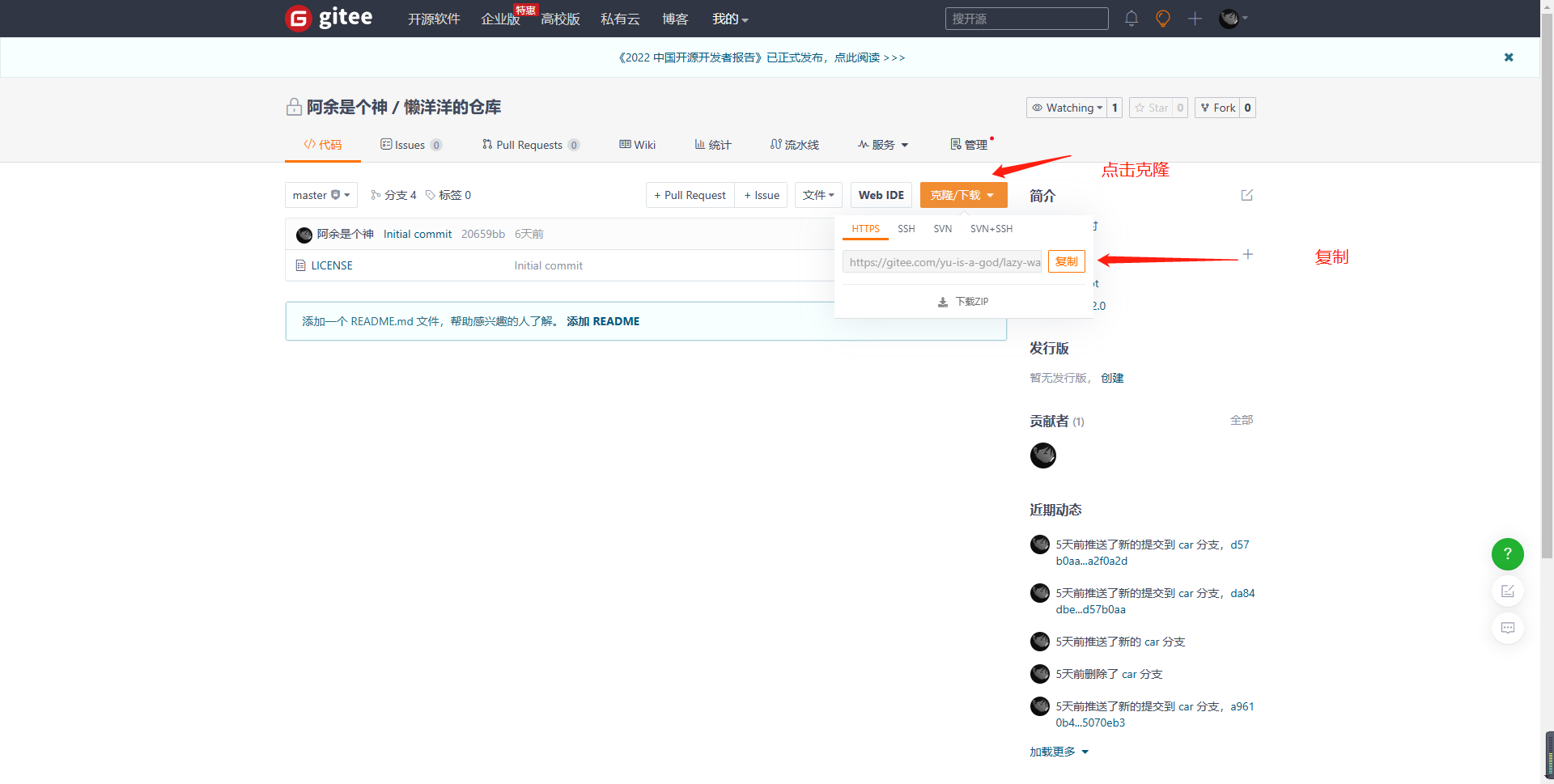Open the 我的 menu in the header
The width and height of the screenshot is (1554, 784).
point(730,19)
